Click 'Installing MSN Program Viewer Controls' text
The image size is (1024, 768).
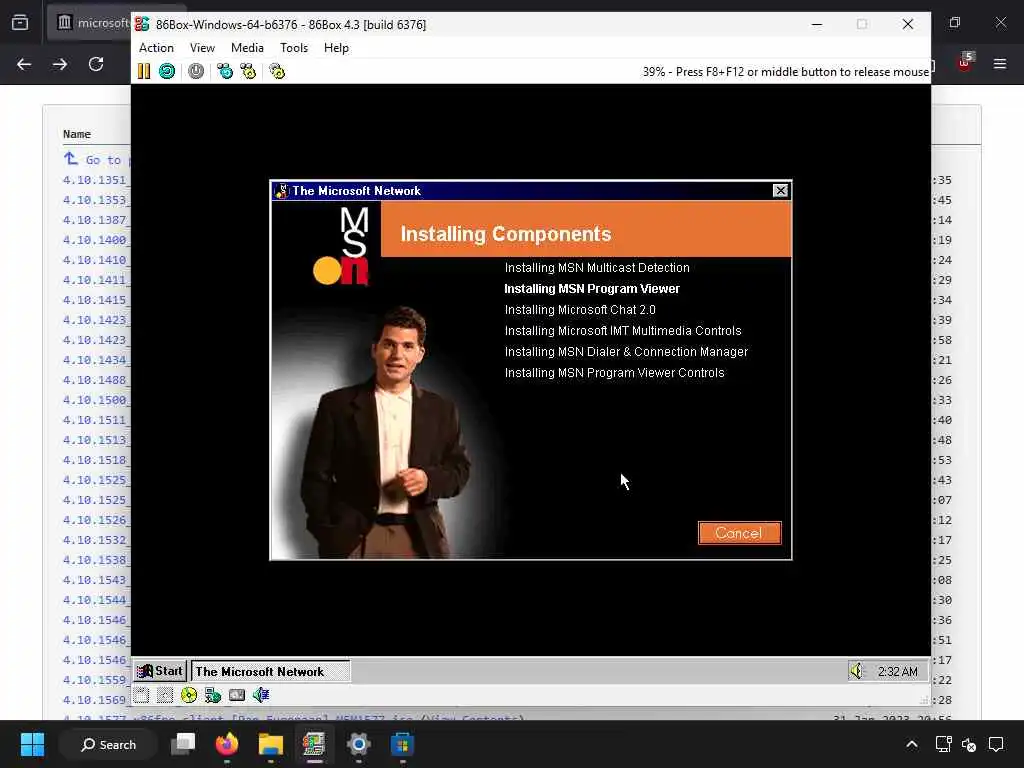[615, 373]
